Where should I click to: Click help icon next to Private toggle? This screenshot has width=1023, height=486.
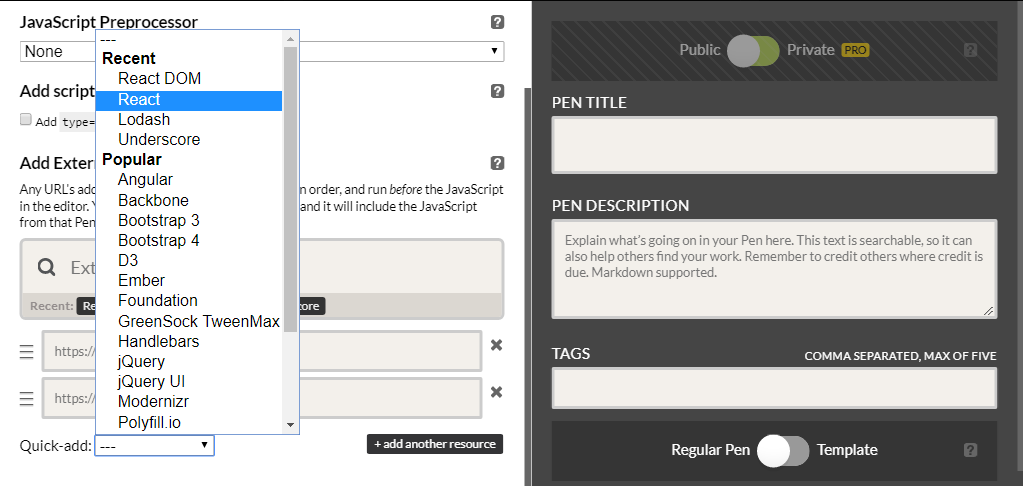point(969,50)
